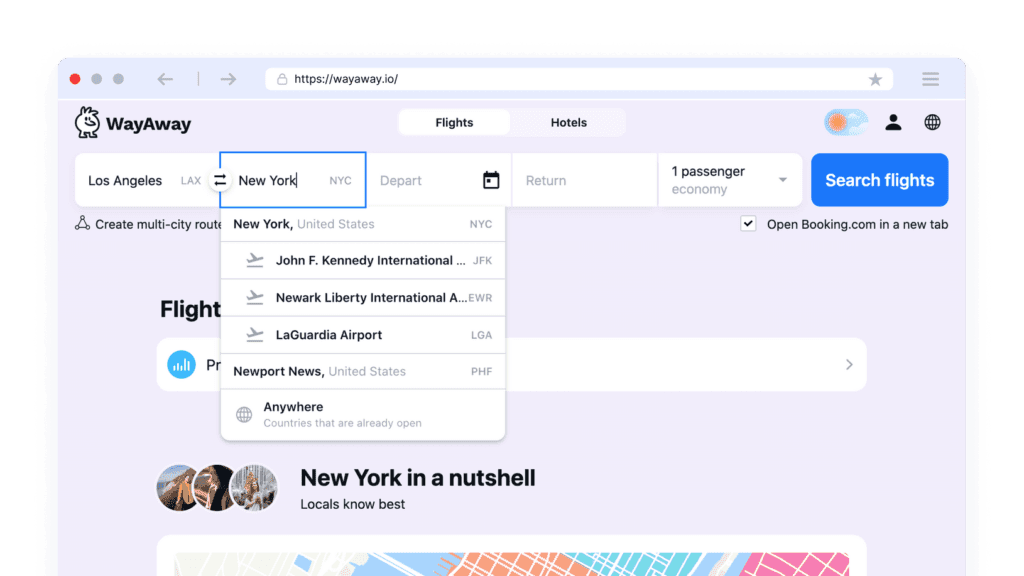This screenshot has height=576, width=1024.
Task: Open the language globe icon
Action: point(932,122)
